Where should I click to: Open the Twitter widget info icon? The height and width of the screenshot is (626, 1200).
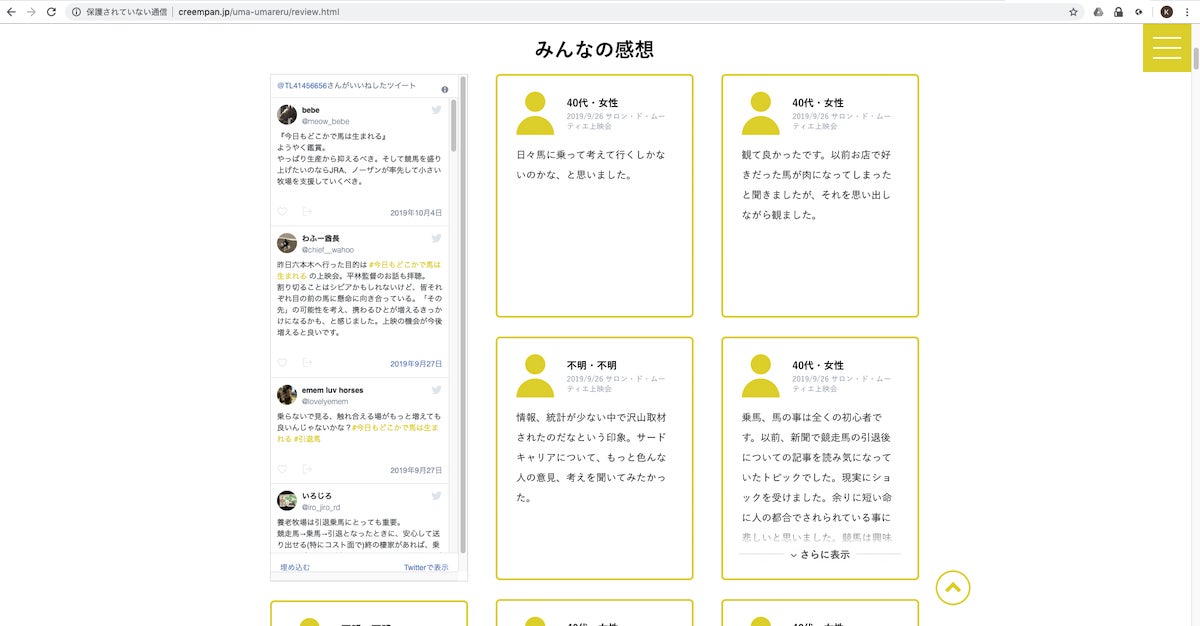click(x=444, y=89)
